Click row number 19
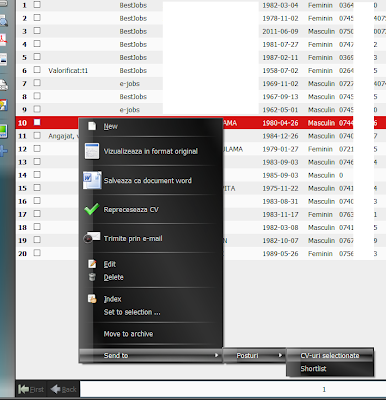Screen dimensions: 386x400 22,240
